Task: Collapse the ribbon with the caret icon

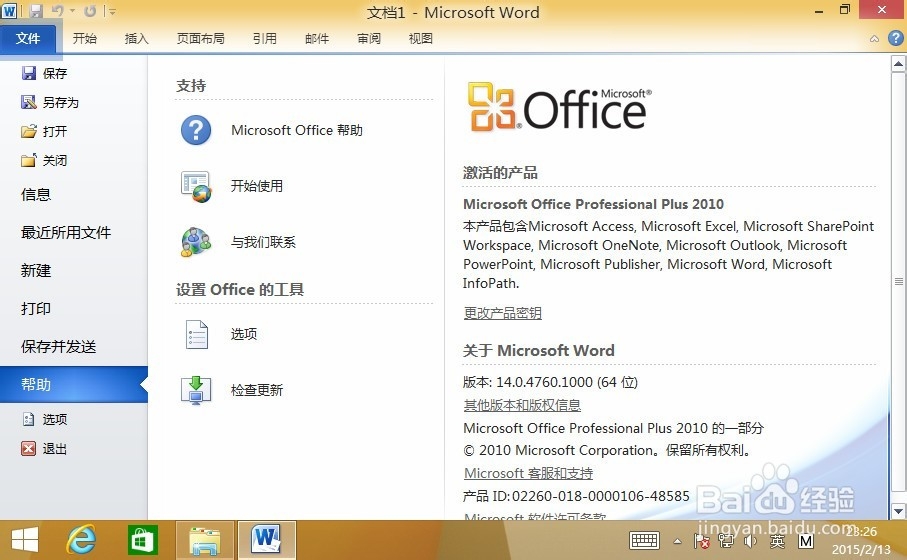Action: click(874, 39)
